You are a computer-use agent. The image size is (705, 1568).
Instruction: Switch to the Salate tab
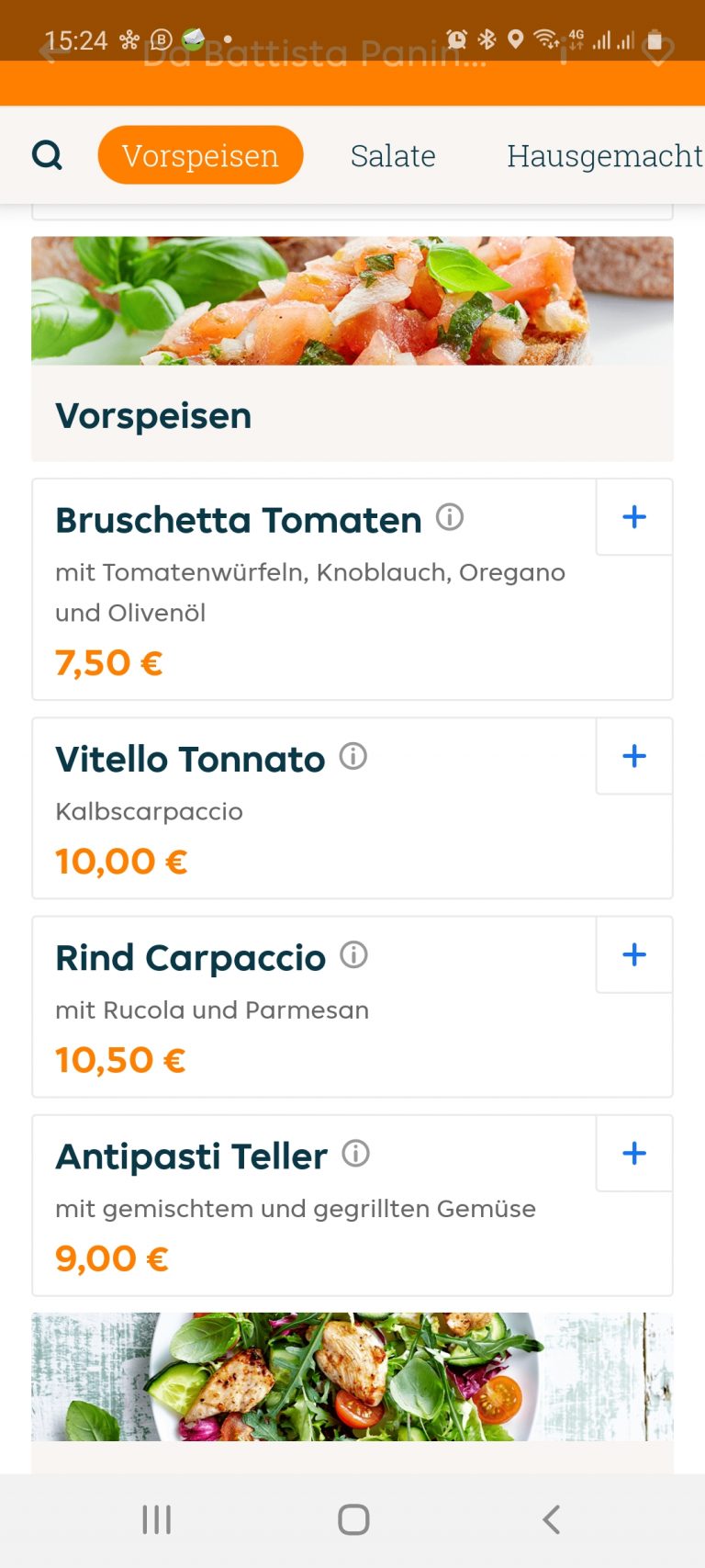click(x=393, y=155)
